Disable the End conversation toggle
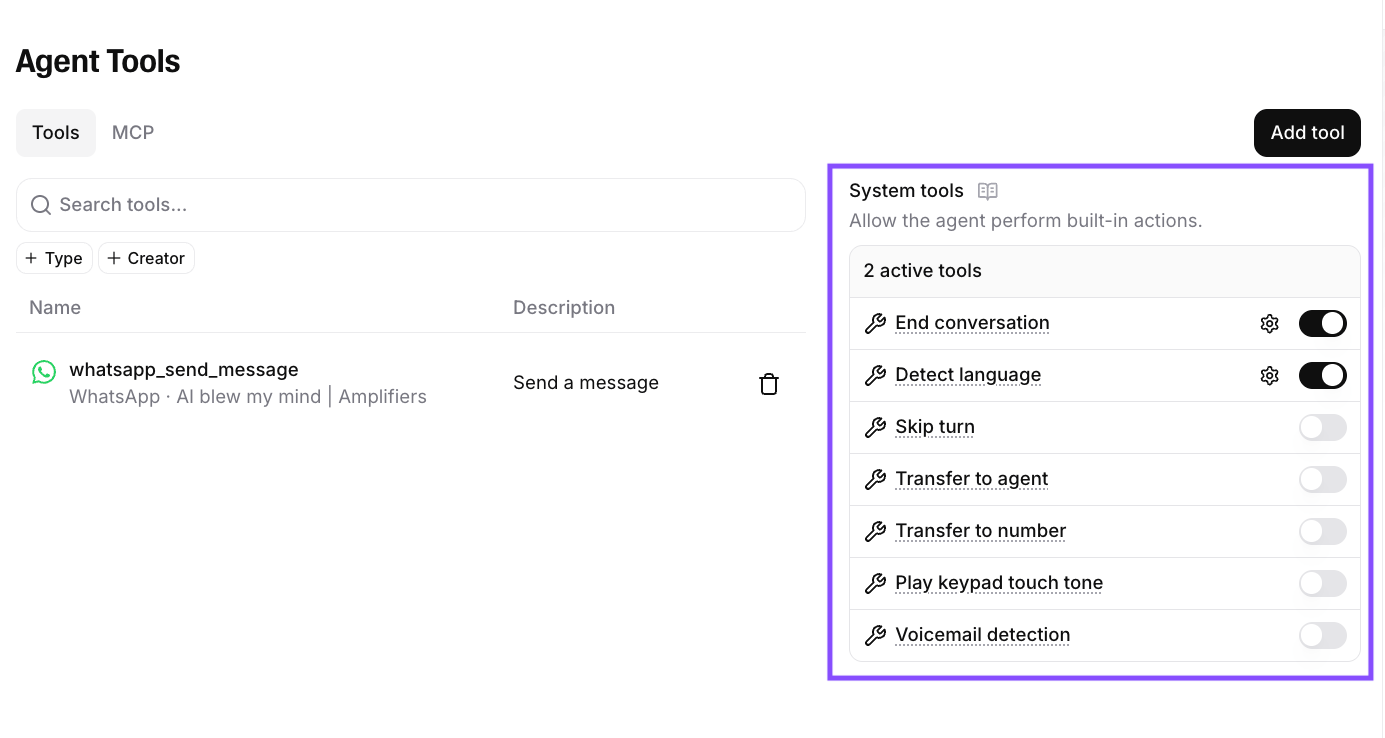 1322,324
